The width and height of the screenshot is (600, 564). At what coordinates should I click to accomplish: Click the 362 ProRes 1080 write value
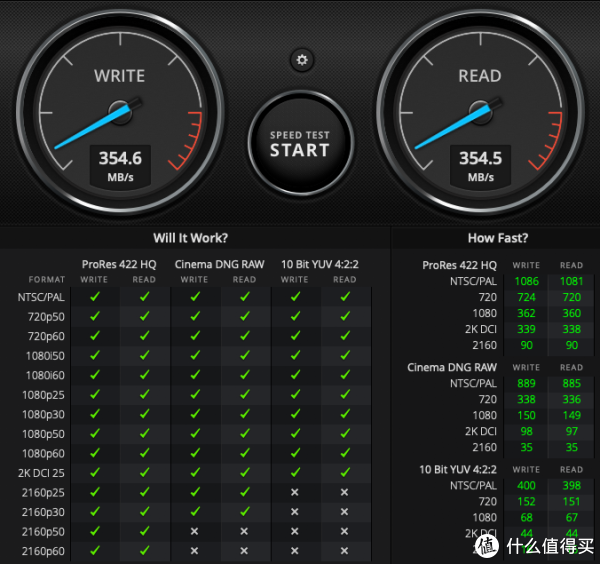[527, 313]
